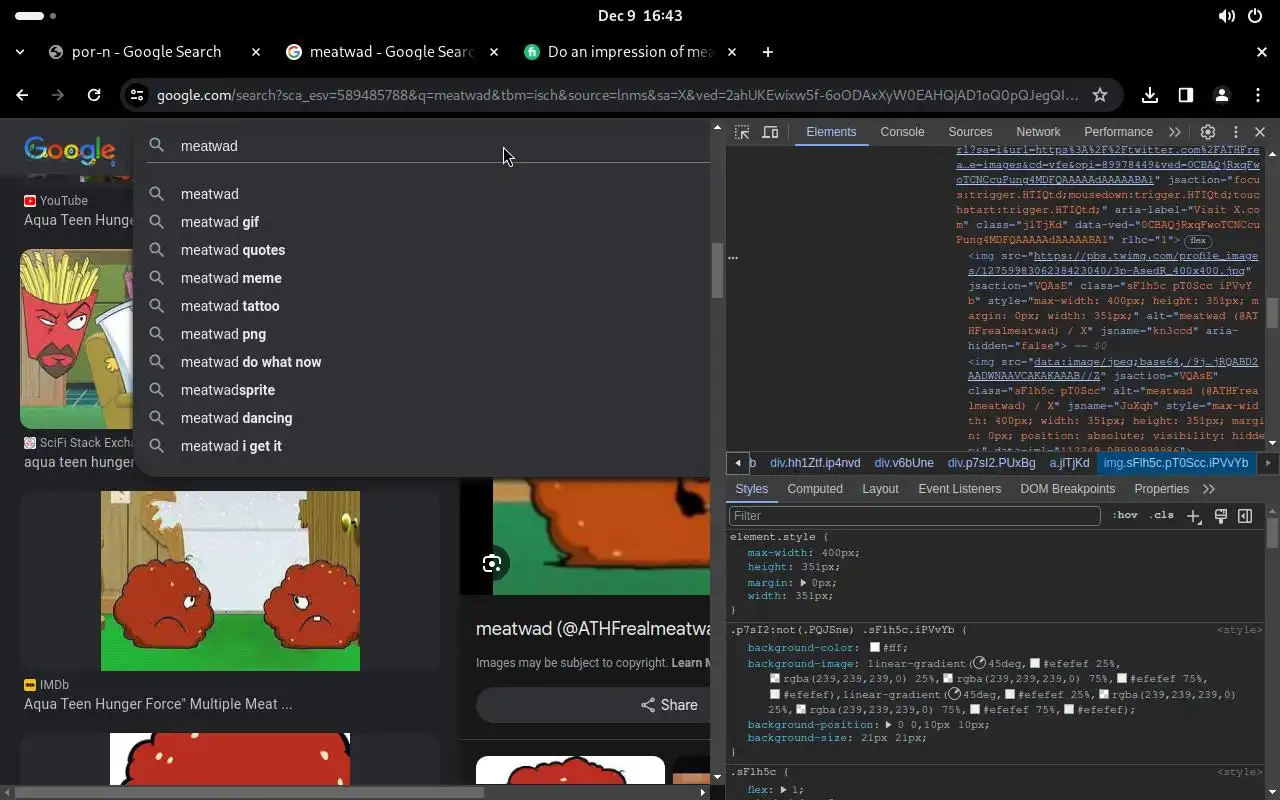This screenshot has width=1280, height=800.
Task: Open the DOM Breakpoints tab
Action: pyautogui.click(x=1067, y=489)
